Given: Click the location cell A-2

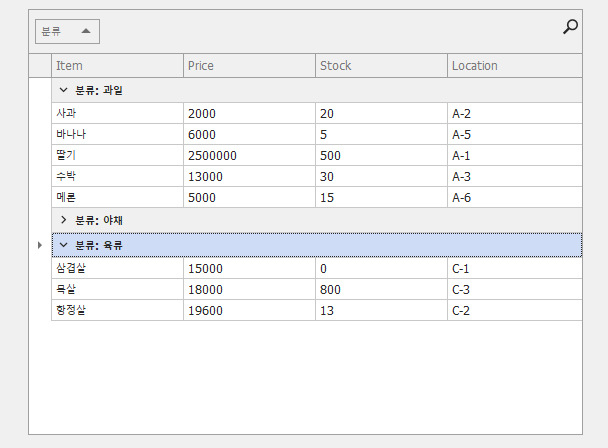Looking at the screenshot, I should 515,113.
